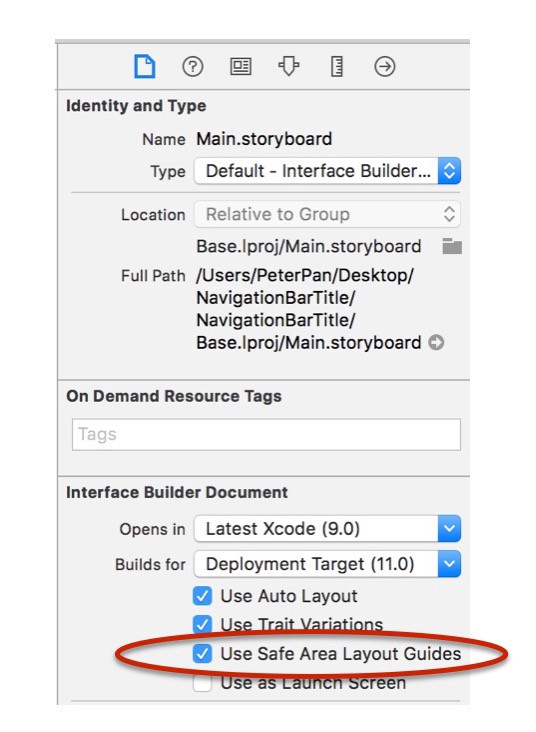Show the Size inspector ruler icon
Viewport: 536px width, 732px height.
click(x=337, y=66)
